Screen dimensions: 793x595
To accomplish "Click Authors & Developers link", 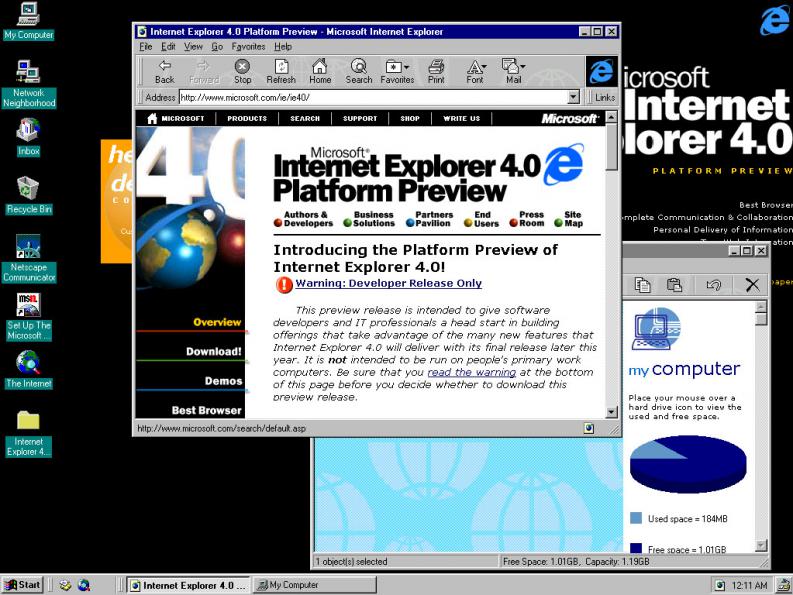I will (x=303, y=219).
